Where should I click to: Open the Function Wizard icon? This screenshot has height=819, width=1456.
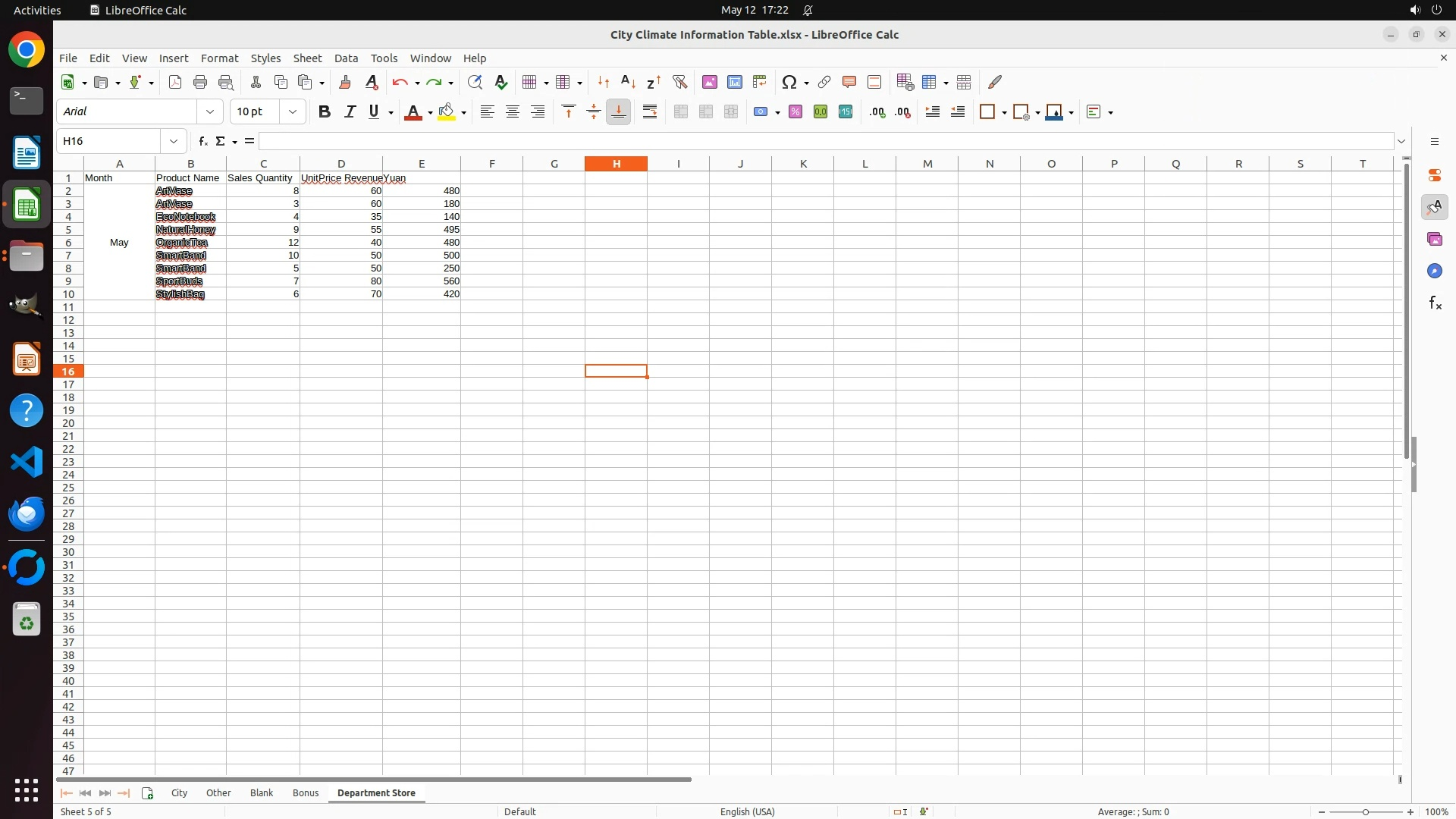[x=202, y=141]
